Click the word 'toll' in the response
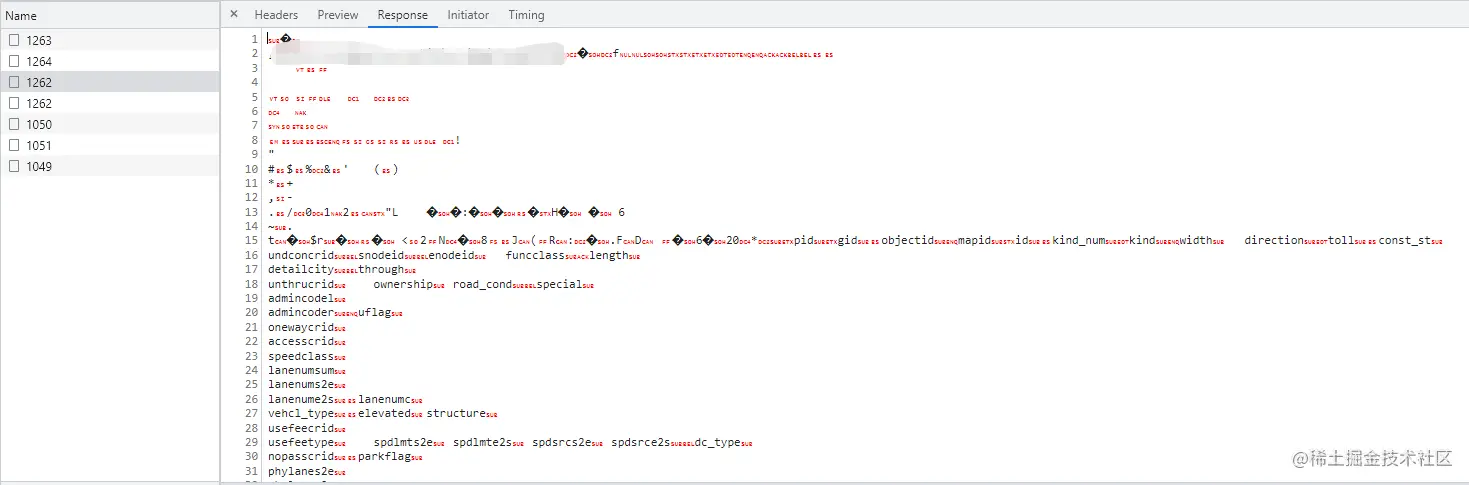Screen dimensions: 1469x485 point(1341,241)
